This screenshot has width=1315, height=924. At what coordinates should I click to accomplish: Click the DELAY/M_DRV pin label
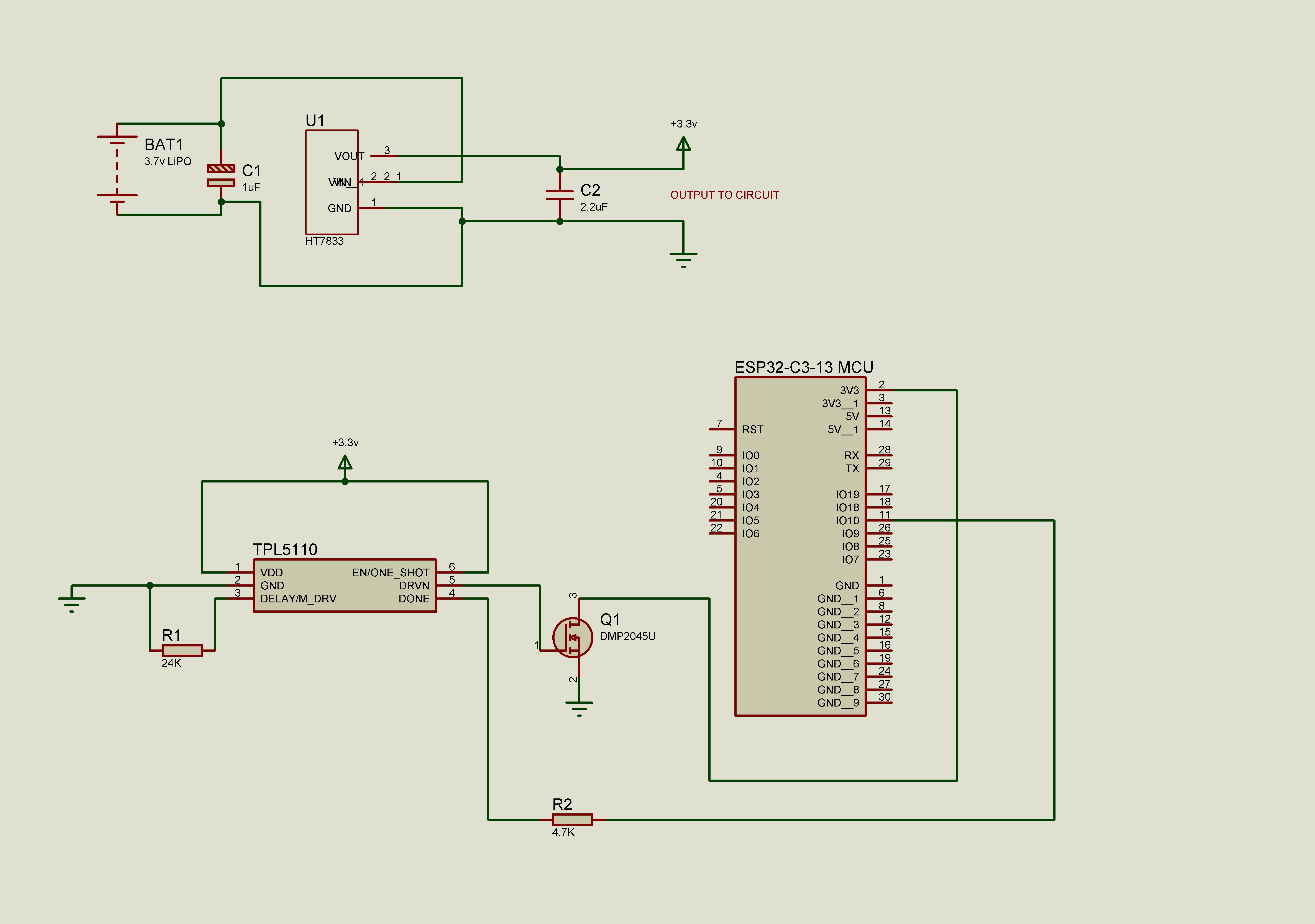pyautogui.click(x=298, y=599)
